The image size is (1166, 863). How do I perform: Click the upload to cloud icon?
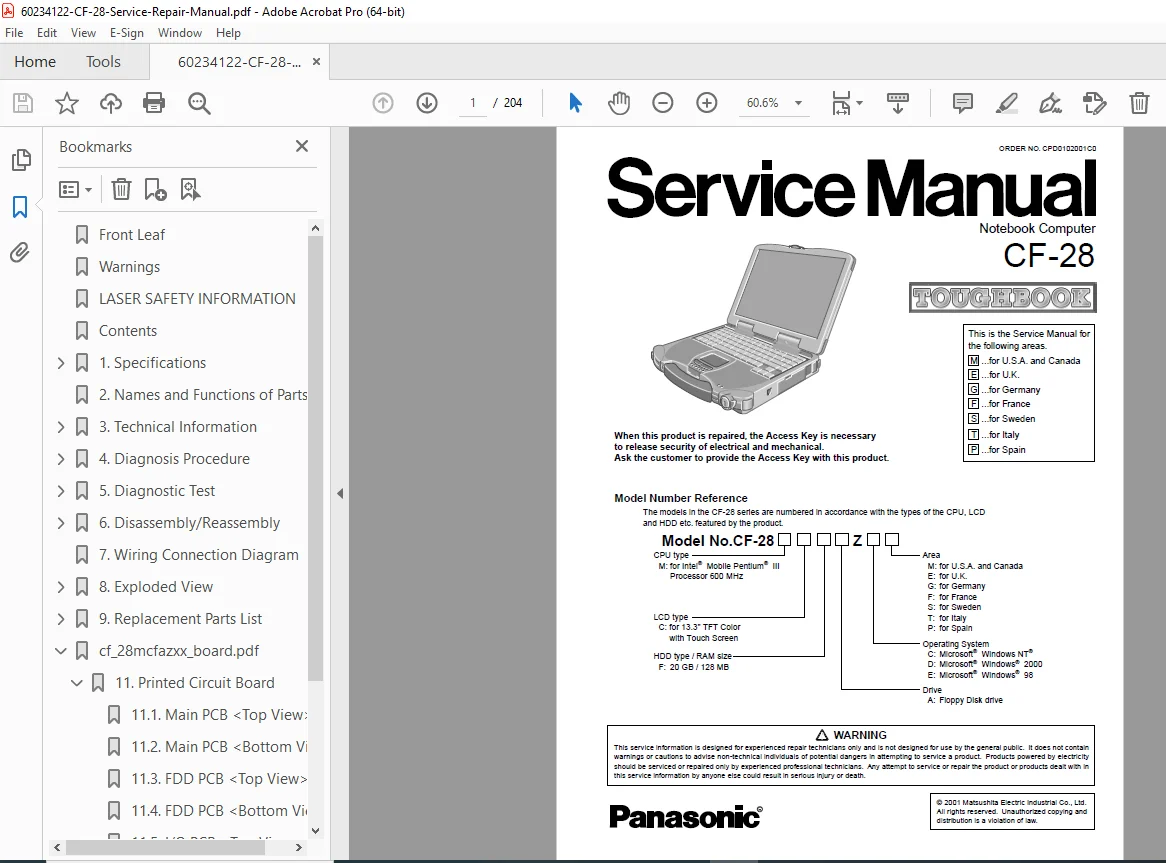(111, 103)
